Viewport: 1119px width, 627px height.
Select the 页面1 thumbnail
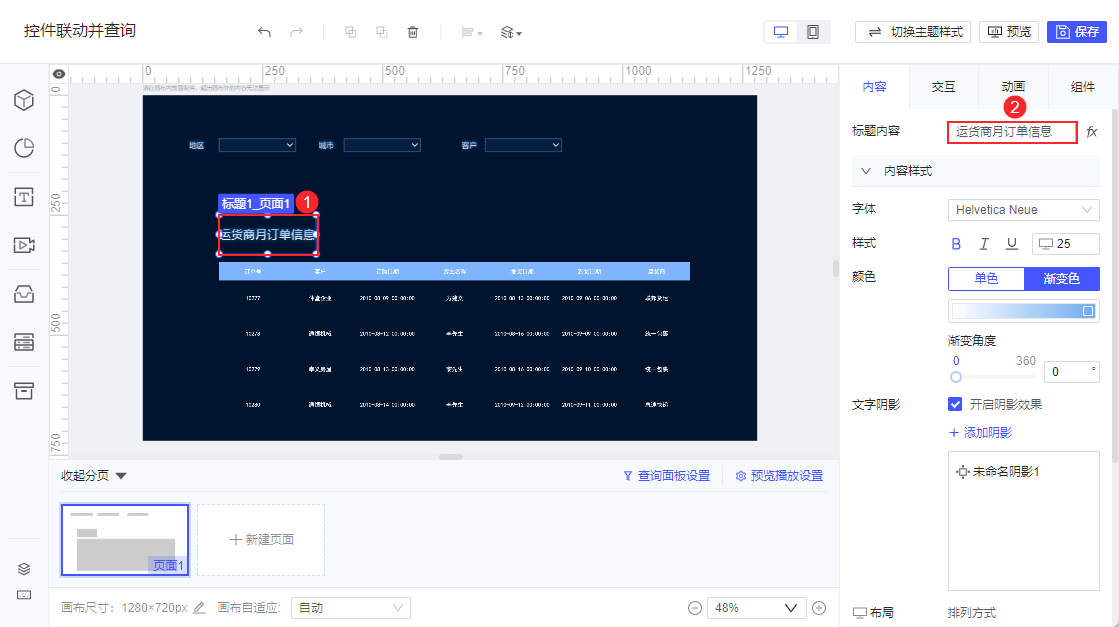(x=125, y=539)
